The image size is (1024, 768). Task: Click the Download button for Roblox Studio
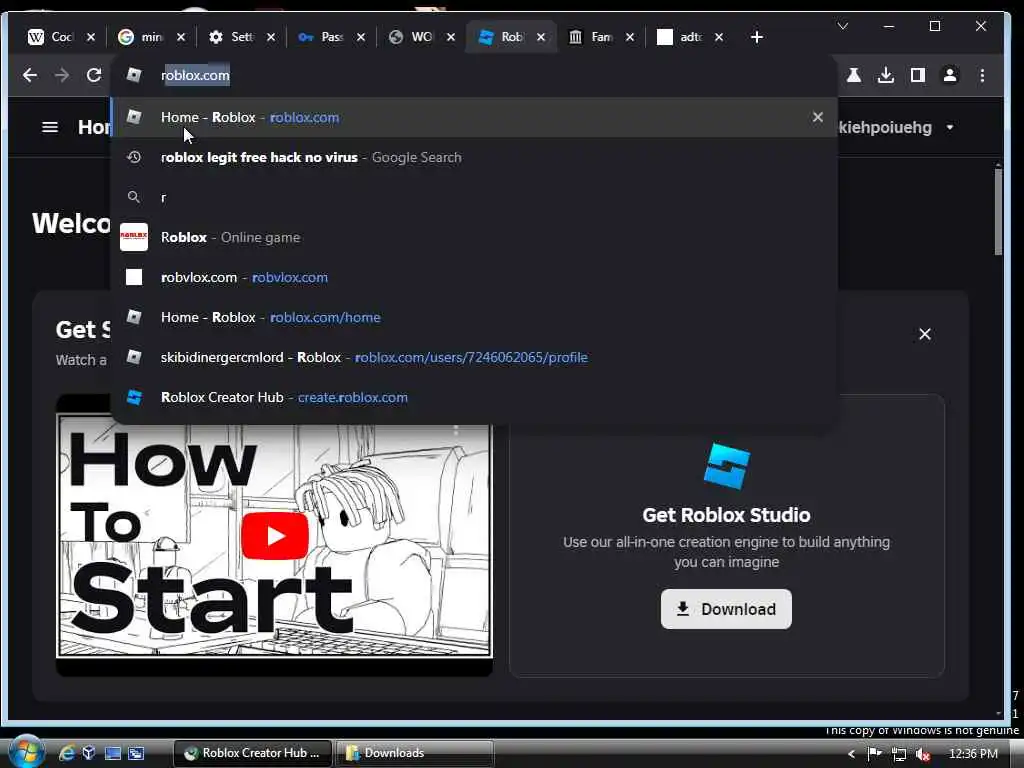pyautogui.click(x=726, y=609)
